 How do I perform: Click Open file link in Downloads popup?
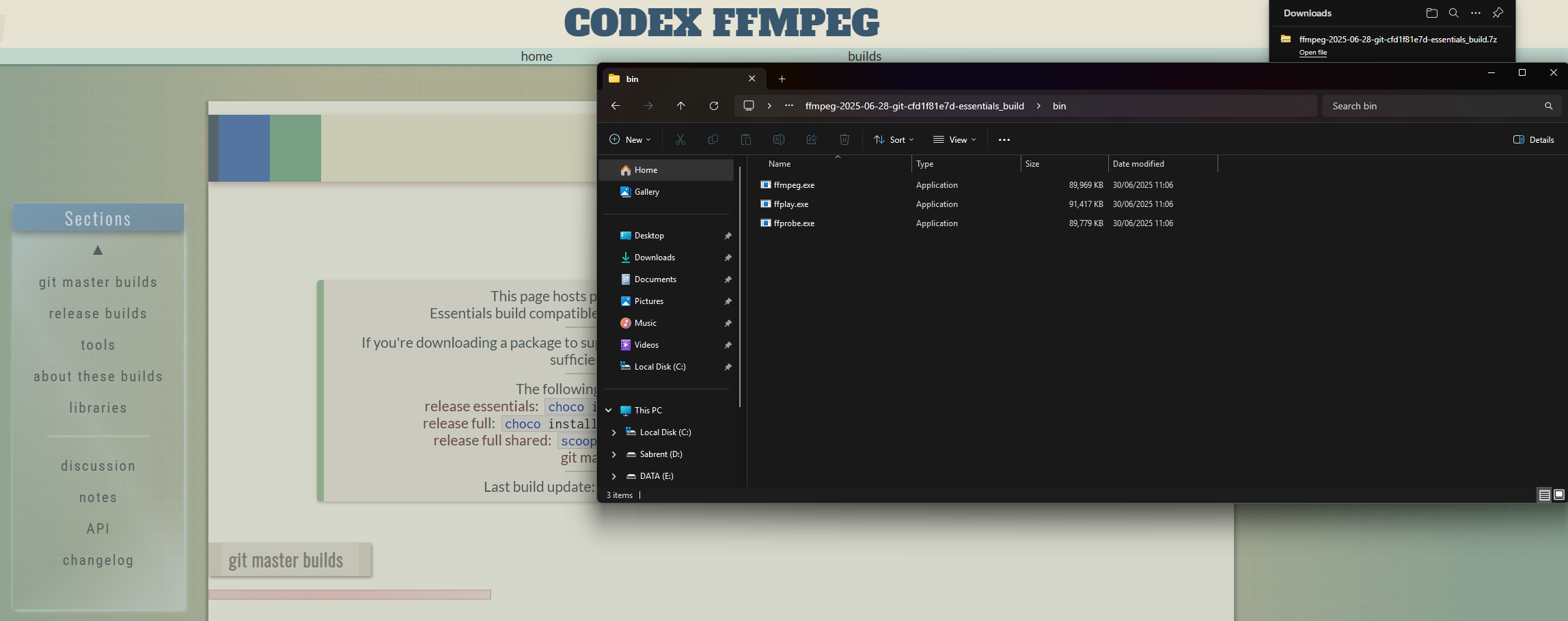point(1312,53)
